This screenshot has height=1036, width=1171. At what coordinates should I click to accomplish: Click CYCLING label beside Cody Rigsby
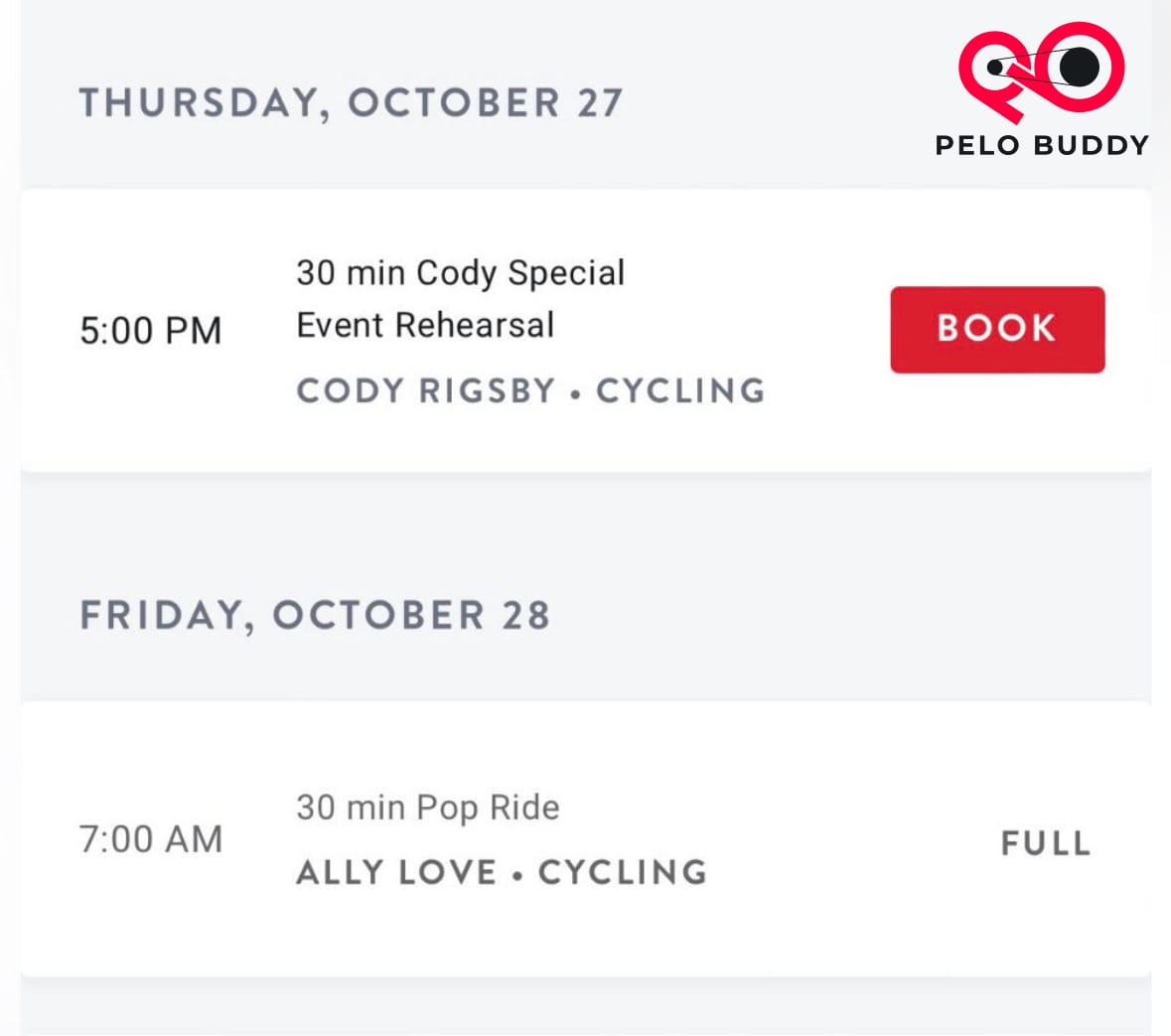[680, 390]
